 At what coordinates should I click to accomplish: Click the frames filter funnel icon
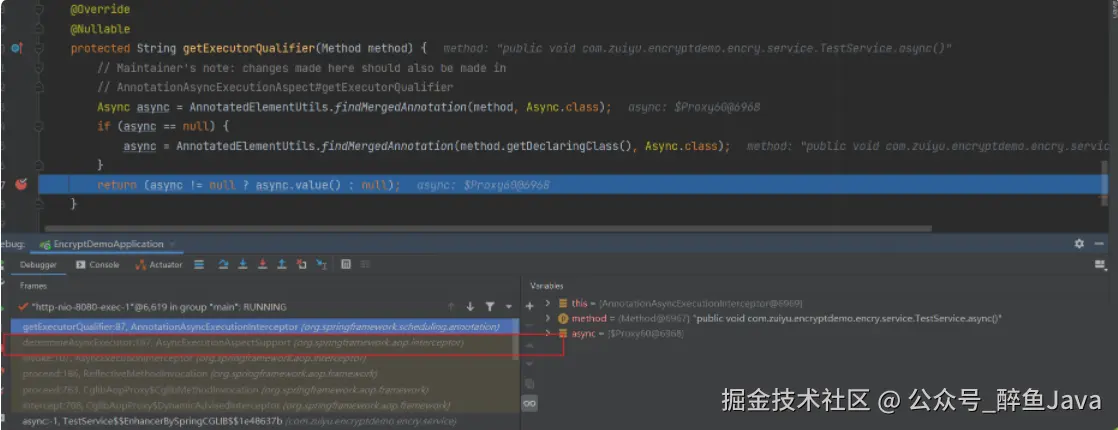point(490,307)
